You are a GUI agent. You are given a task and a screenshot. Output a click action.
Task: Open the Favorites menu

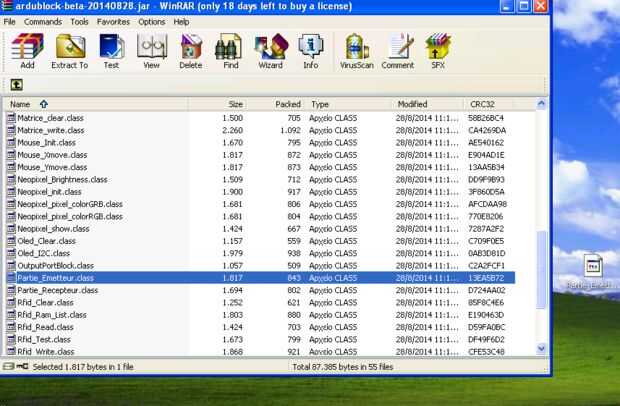point(113,22)
